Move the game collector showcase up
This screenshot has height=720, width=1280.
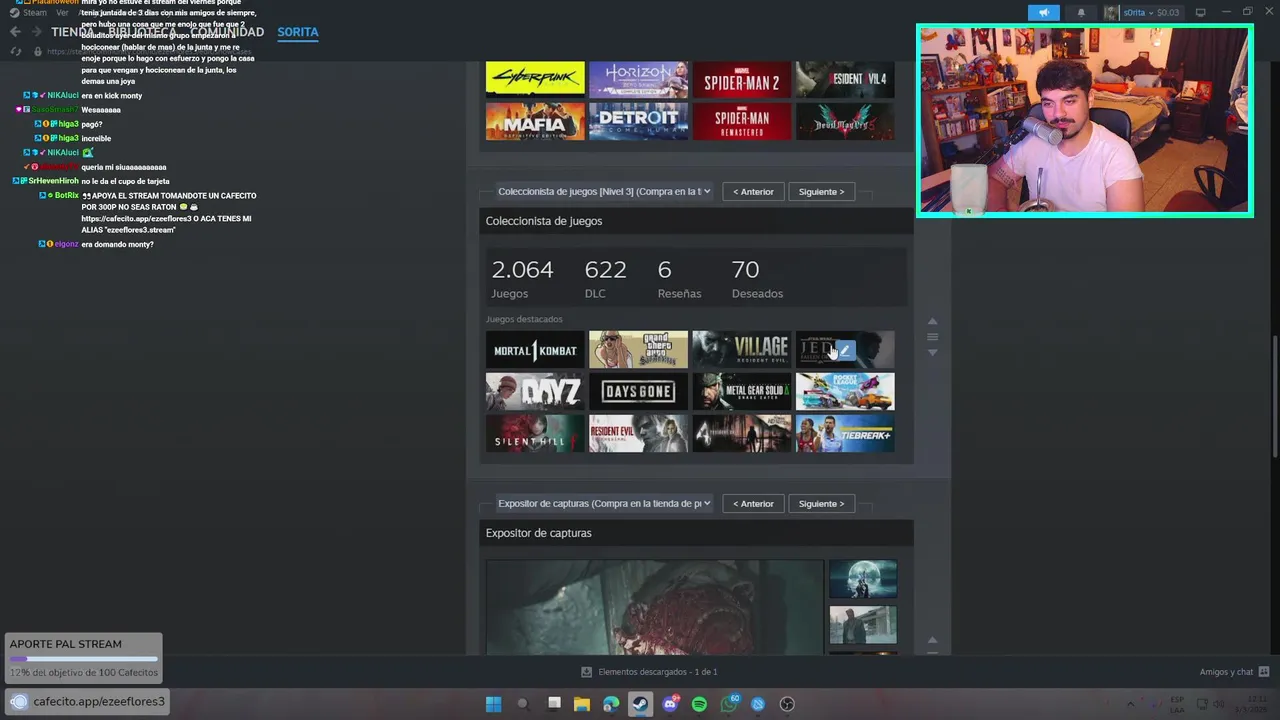point(932,322)
